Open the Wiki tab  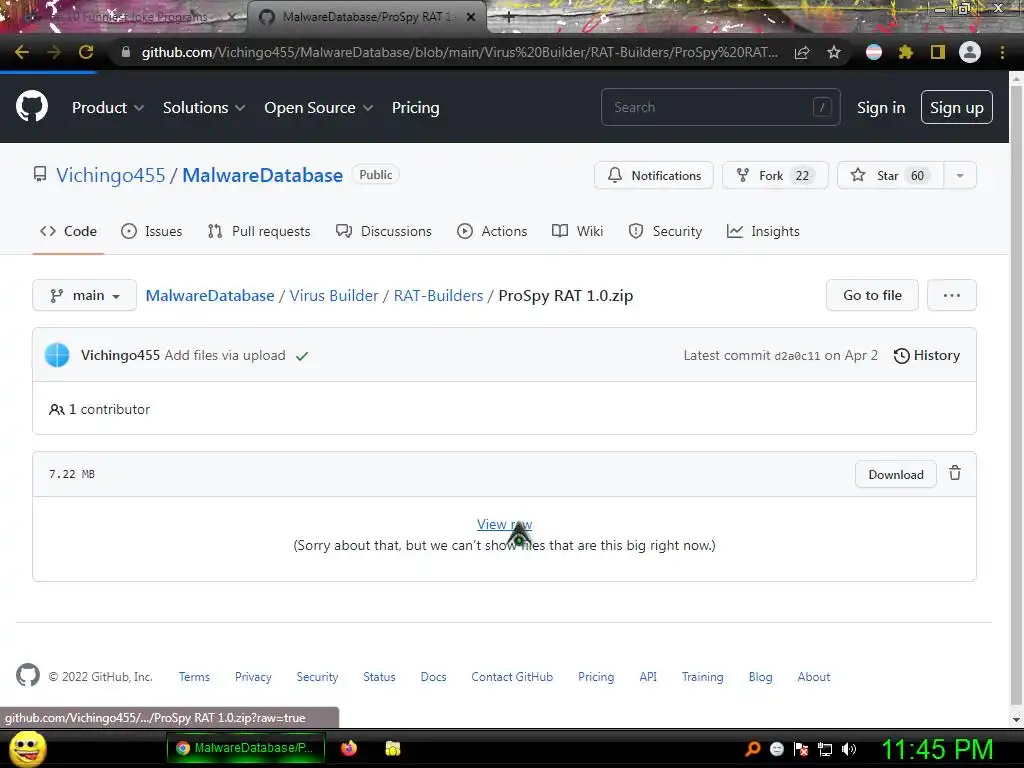[x=577, y=231]
